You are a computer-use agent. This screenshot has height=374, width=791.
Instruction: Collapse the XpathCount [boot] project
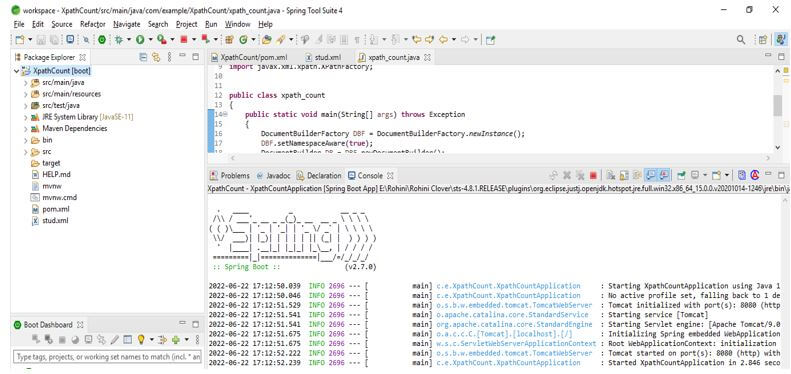pos(17,71)
